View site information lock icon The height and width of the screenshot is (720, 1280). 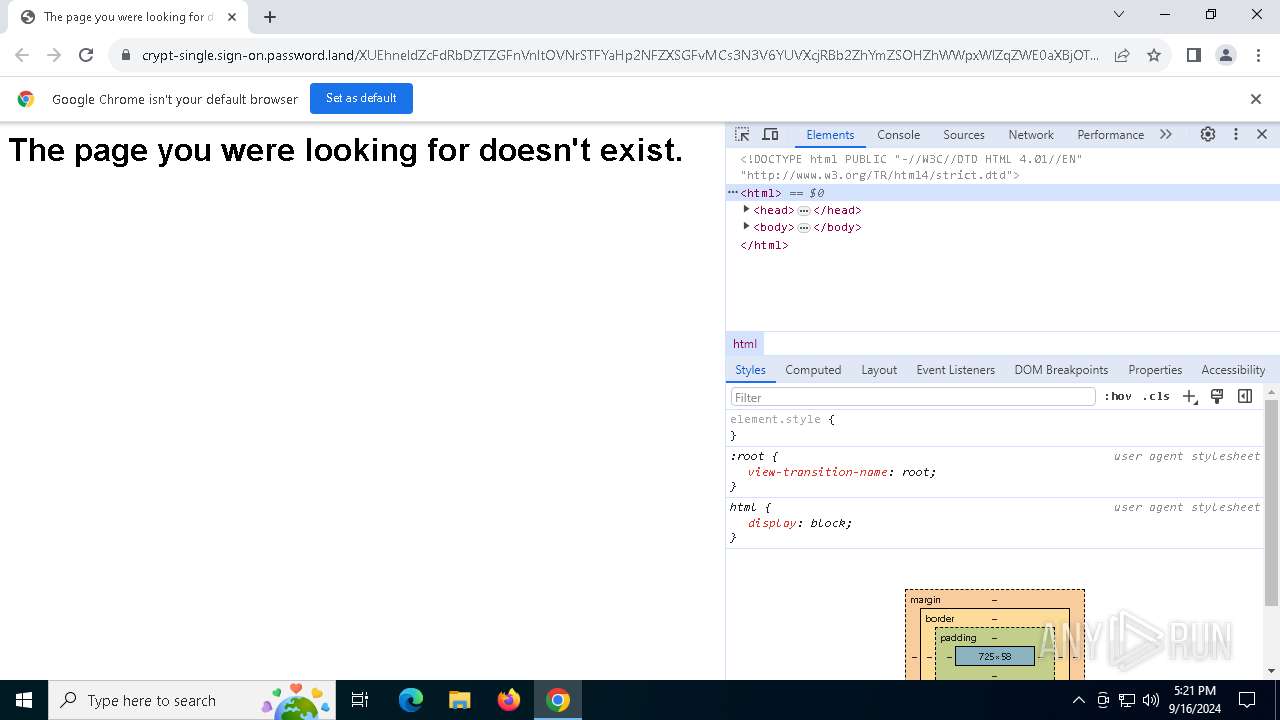pos(125,55)
